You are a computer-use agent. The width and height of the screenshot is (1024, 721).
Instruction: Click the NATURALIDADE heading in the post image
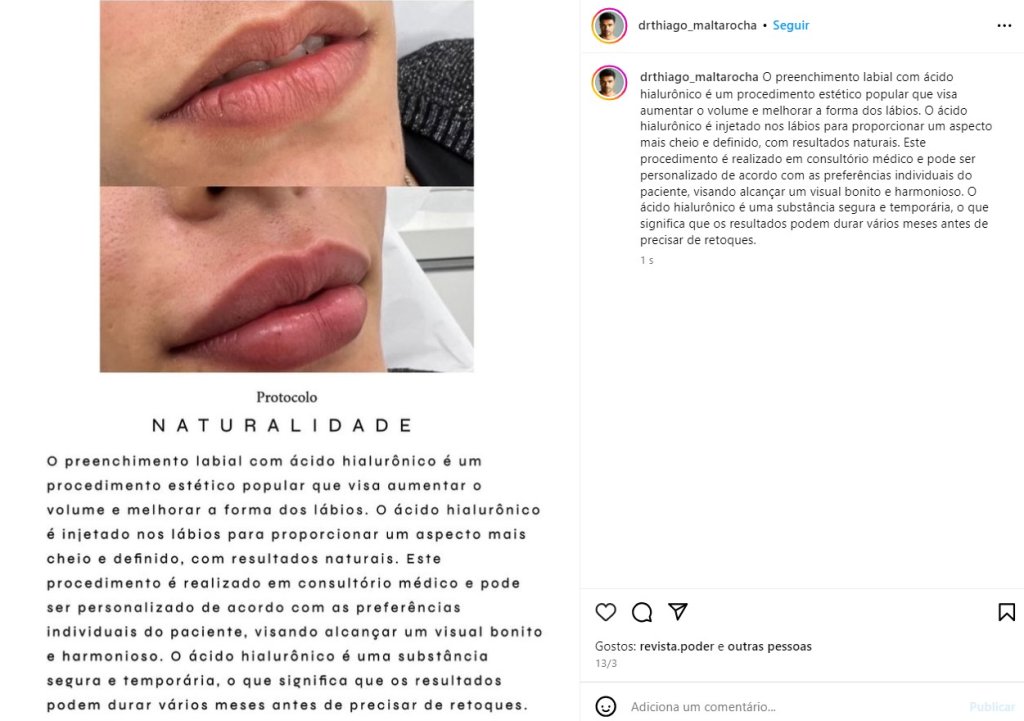pos(283,426)
